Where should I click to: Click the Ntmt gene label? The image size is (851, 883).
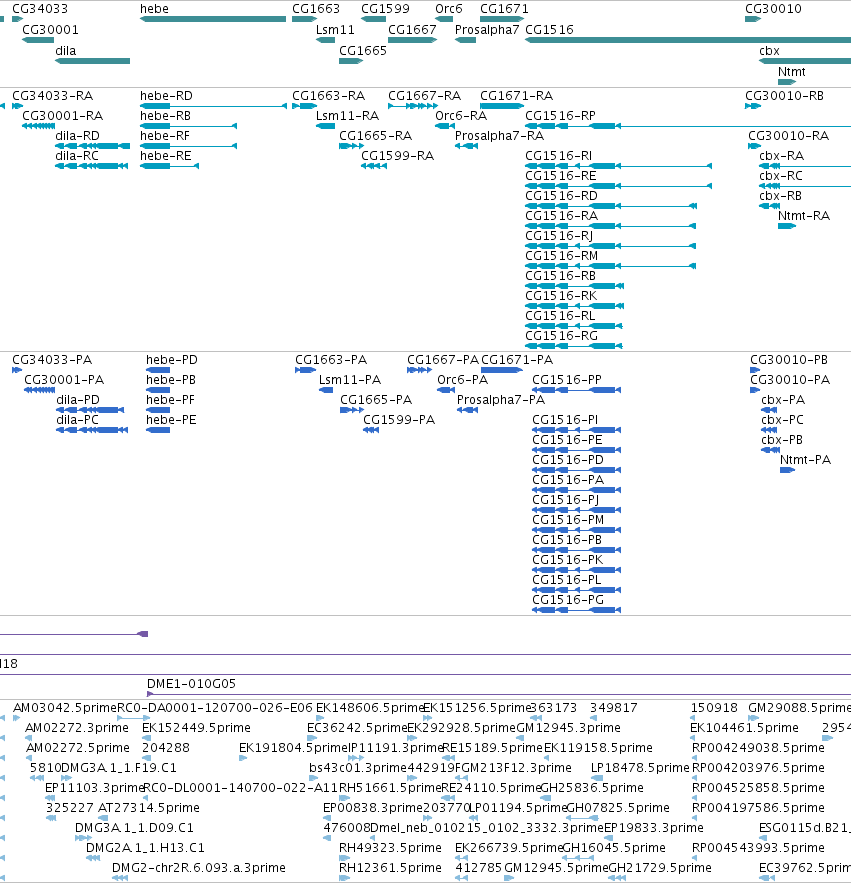[791, 72]
